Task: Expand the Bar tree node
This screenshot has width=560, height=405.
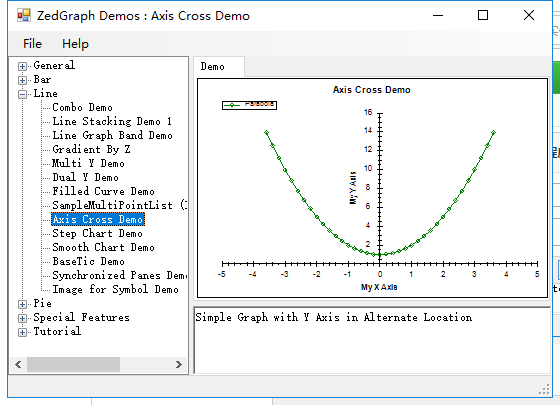Action: [22, 80]
